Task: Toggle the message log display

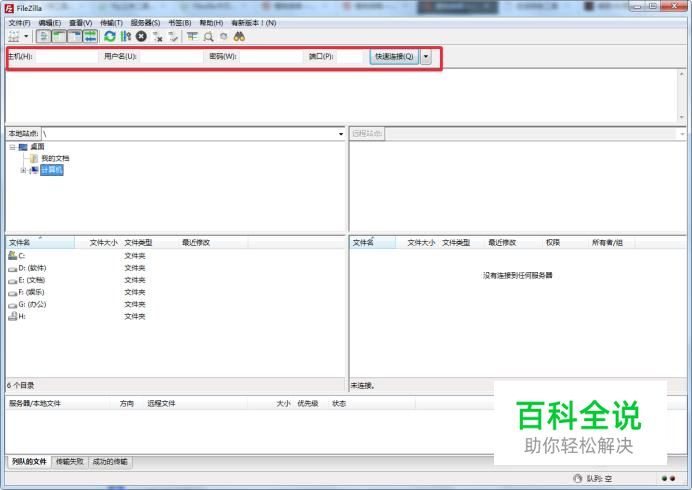Action: point(43,36)
